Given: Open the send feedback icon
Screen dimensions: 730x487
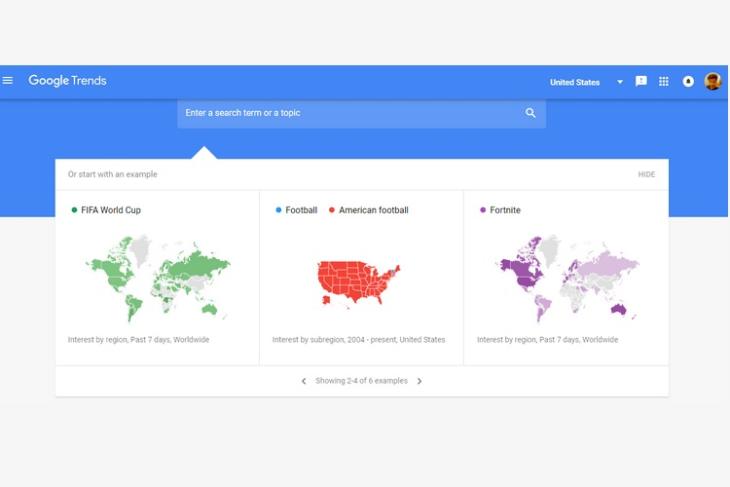Looking at the screenshot, I should (641, 81).
